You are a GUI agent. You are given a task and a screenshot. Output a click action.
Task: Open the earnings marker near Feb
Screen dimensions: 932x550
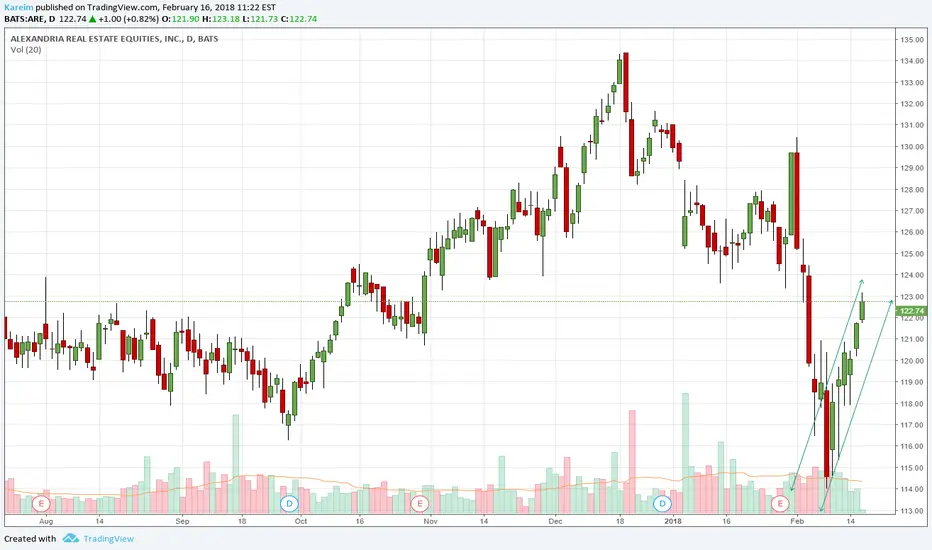point(780,504)
